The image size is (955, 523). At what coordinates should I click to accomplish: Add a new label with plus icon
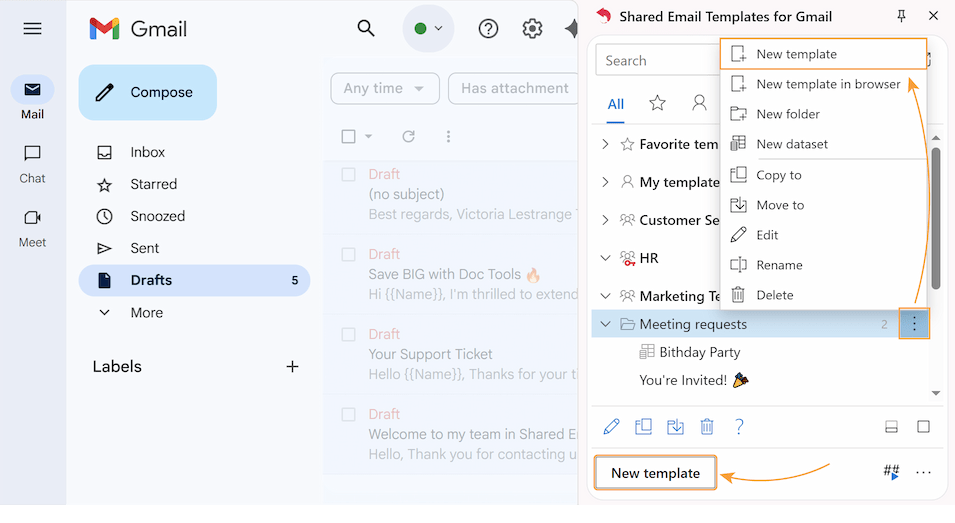coord(292,367)
